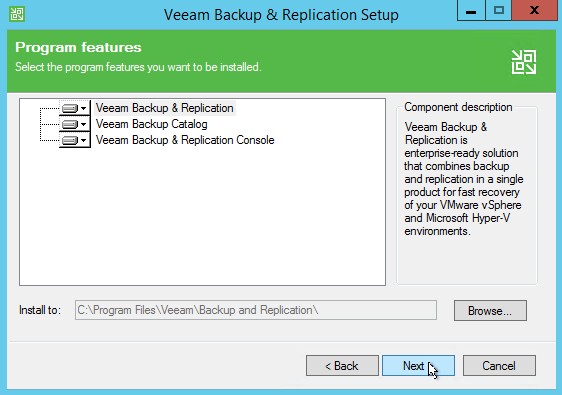Return to previous step with Back

click(342, 366)
